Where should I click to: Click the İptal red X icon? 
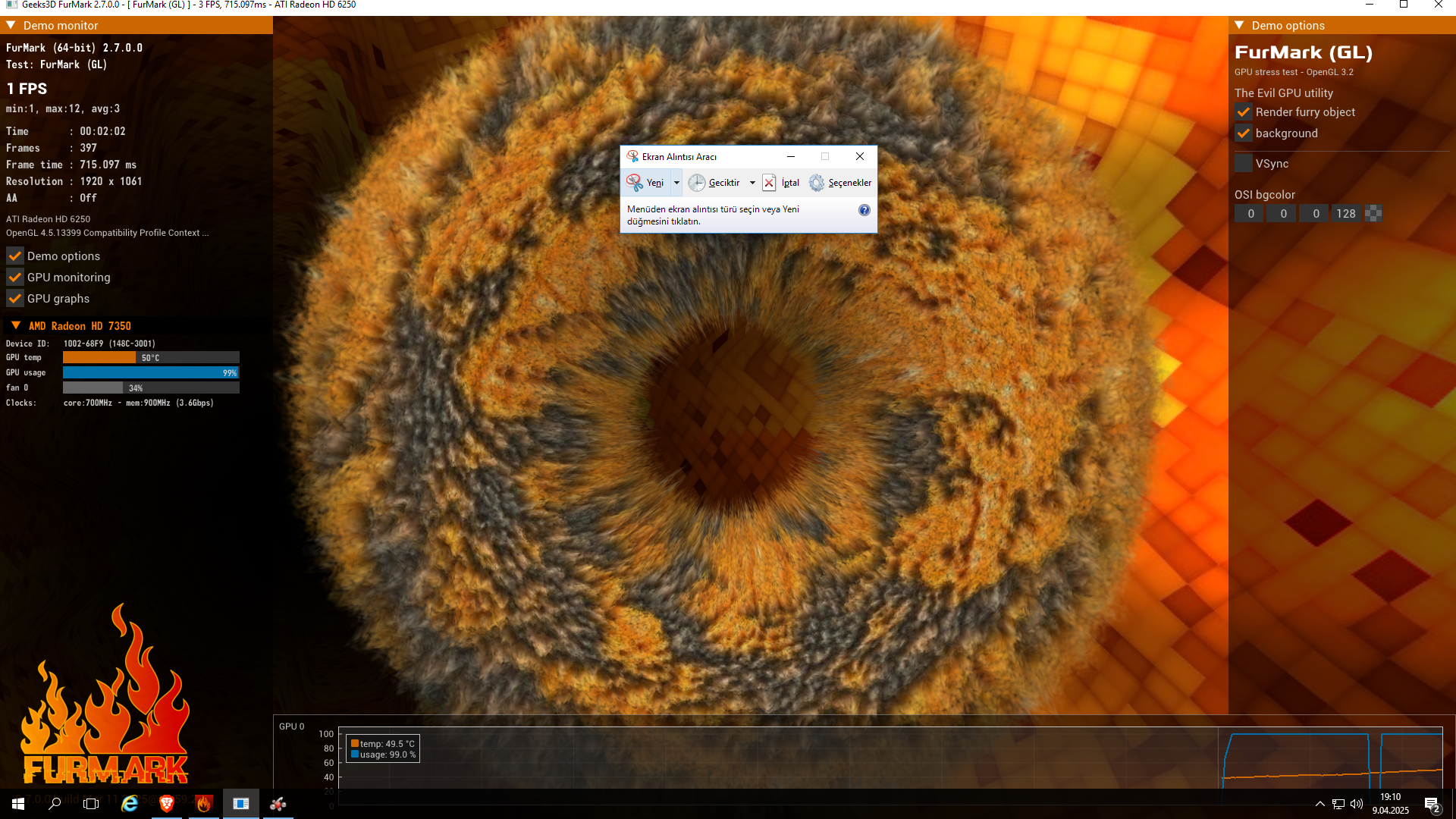[x=769, y=183]
